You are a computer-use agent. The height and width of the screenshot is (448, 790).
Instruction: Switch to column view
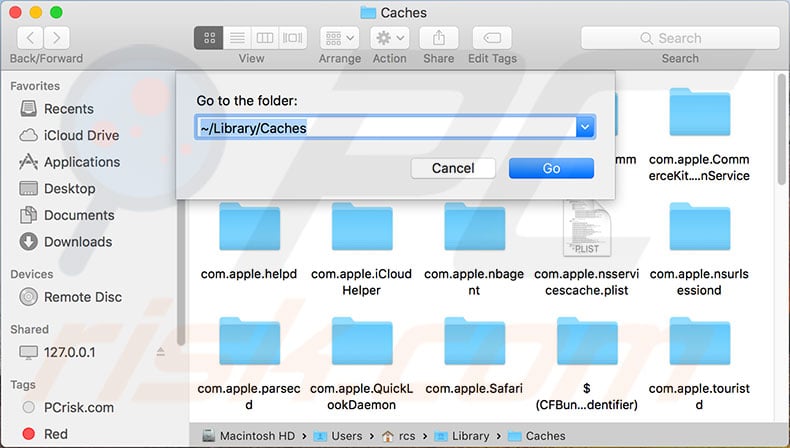pos(265,38)
